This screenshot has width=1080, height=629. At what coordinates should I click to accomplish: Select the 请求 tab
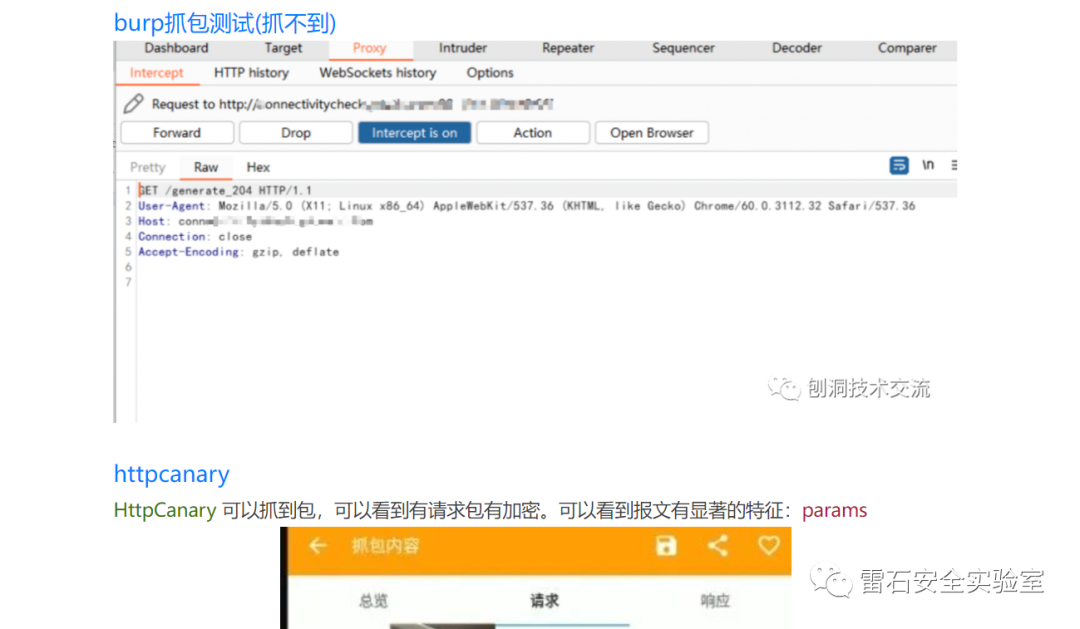pyautogui.click(x=544, y=601)
